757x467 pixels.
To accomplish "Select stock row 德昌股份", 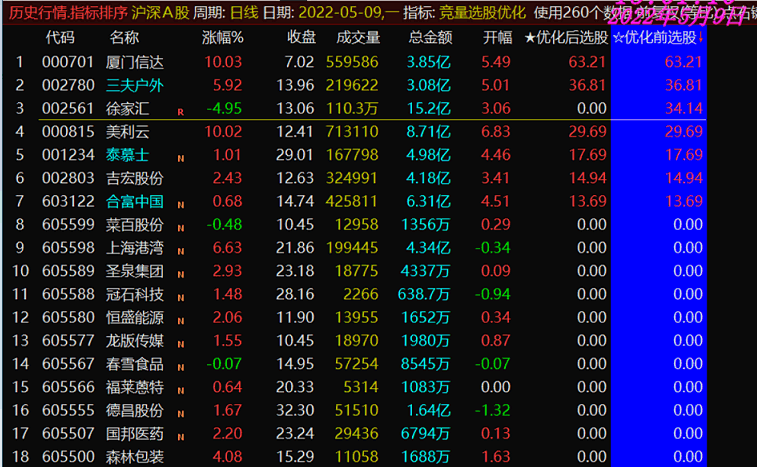I will pos(355,410).
